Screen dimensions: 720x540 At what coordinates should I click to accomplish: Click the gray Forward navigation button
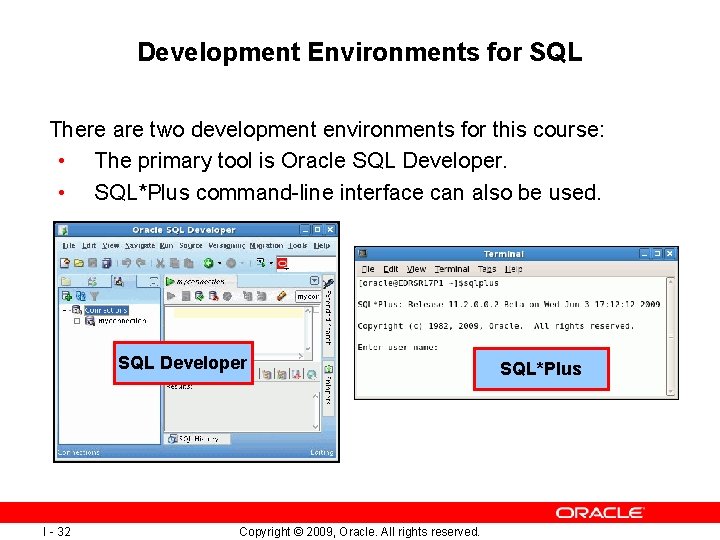(231, 263)
